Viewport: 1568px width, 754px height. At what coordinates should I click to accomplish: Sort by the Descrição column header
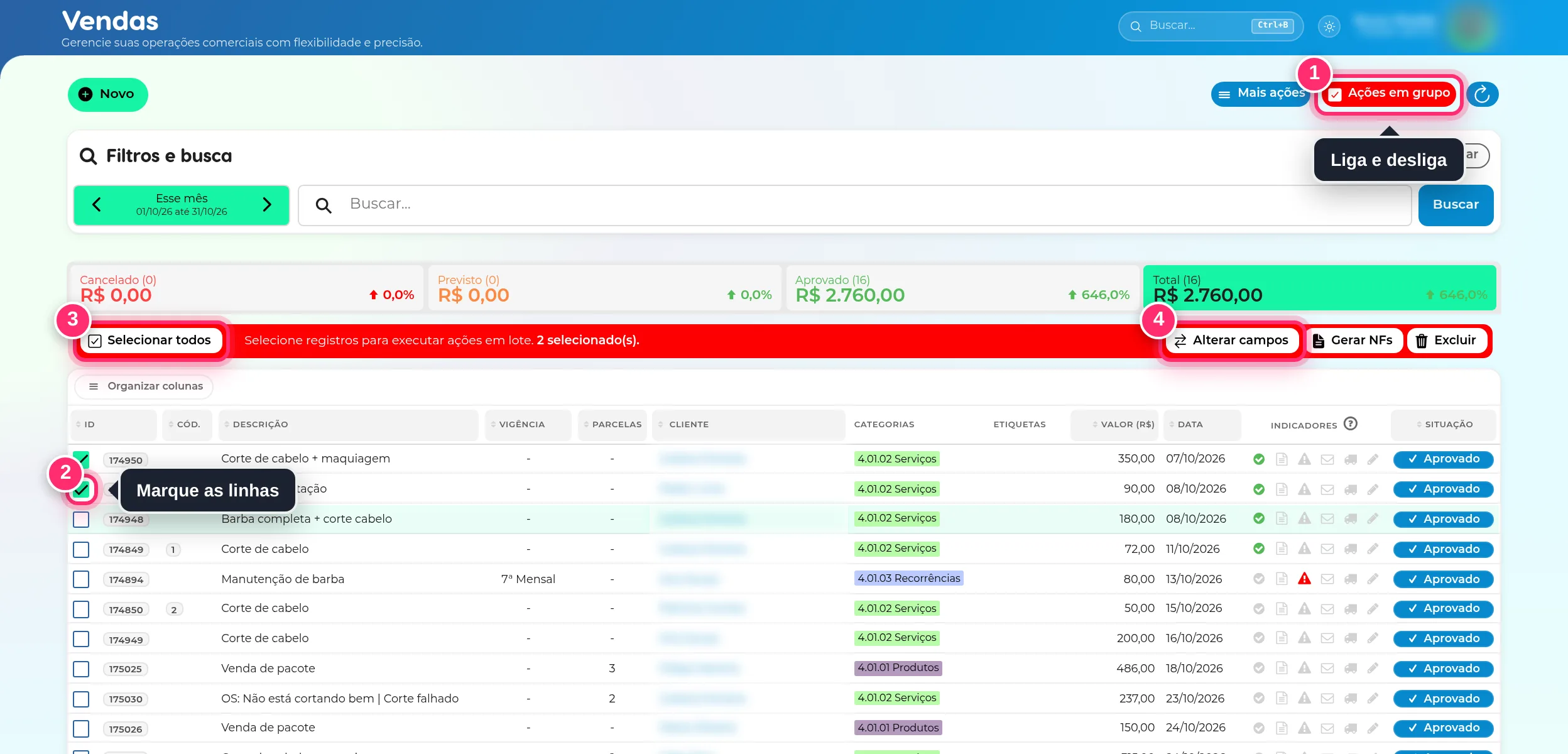point(348,425)
